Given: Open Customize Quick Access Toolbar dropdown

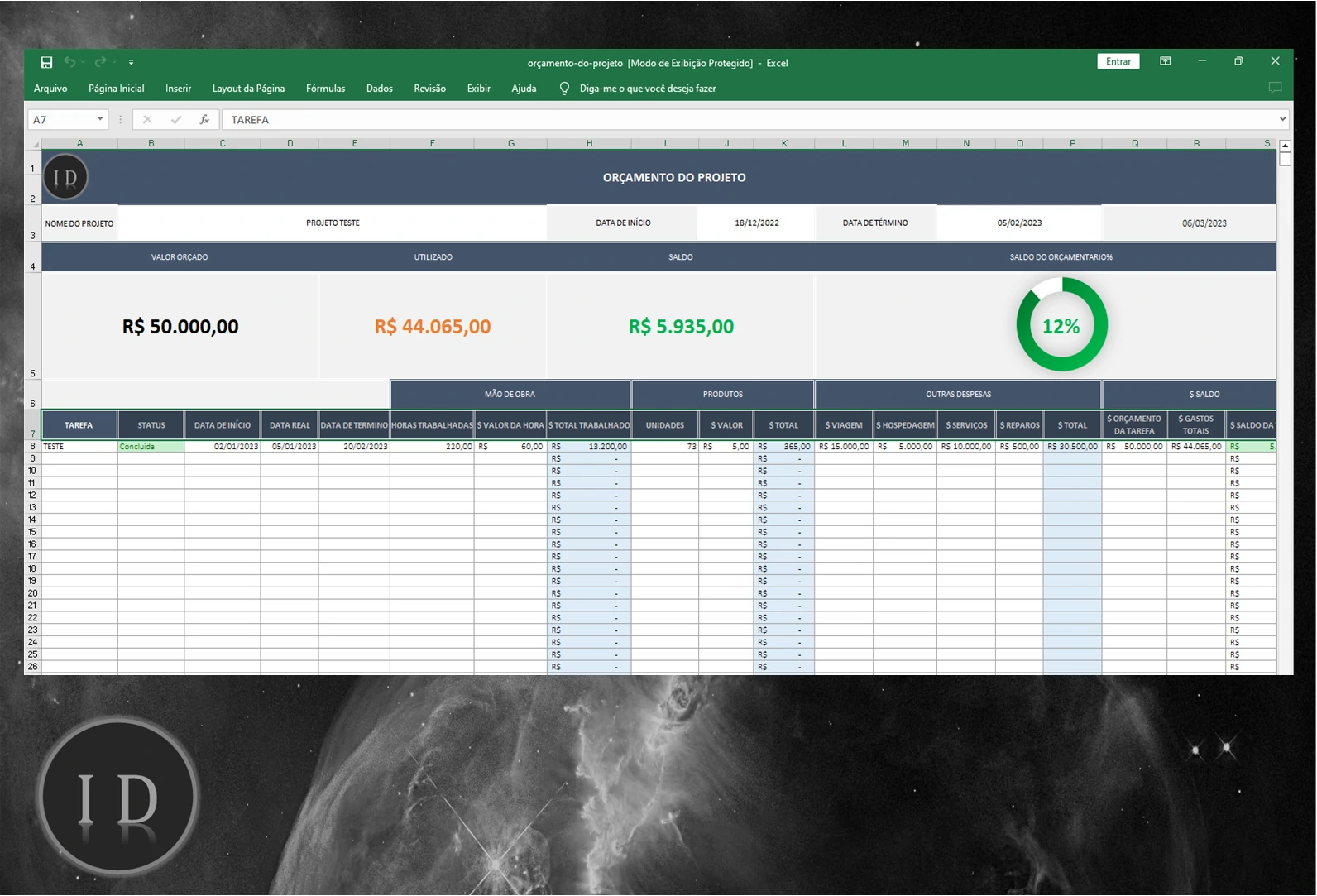Looking at the screenshot, I should tap(131, 63).
